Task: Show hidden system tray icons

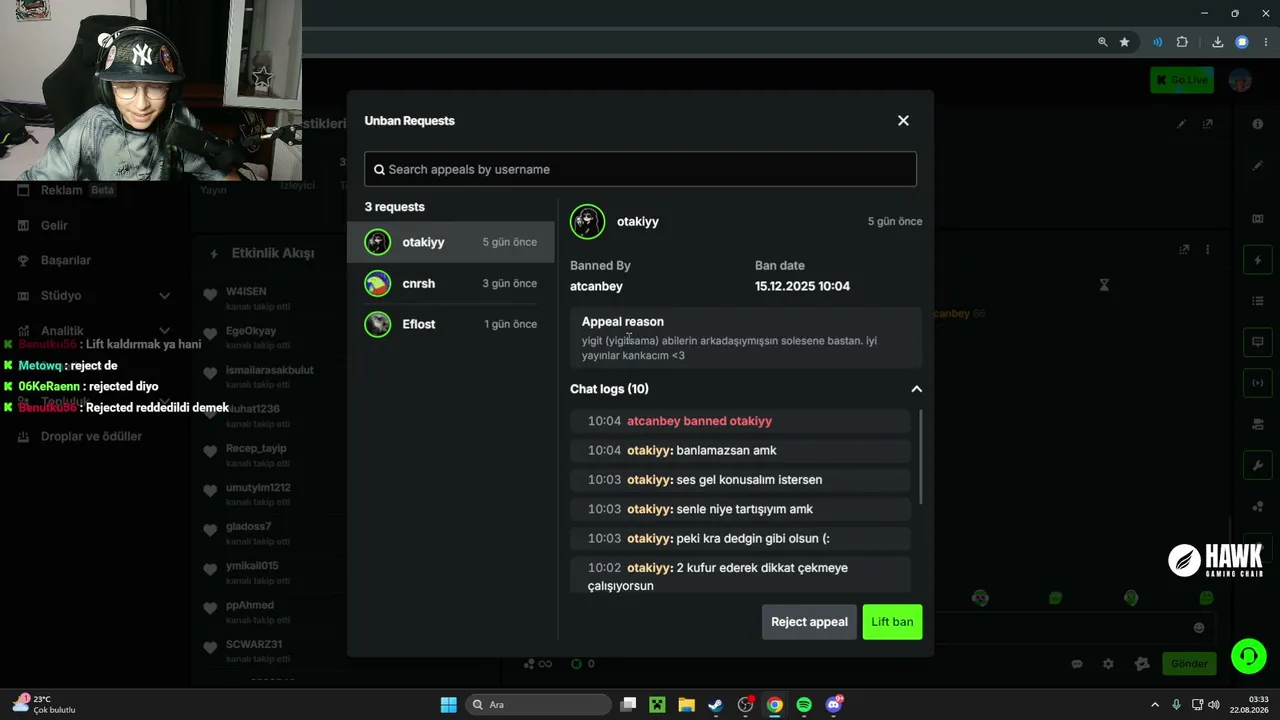Action: pyautogui.click(x=1155, y=705)
